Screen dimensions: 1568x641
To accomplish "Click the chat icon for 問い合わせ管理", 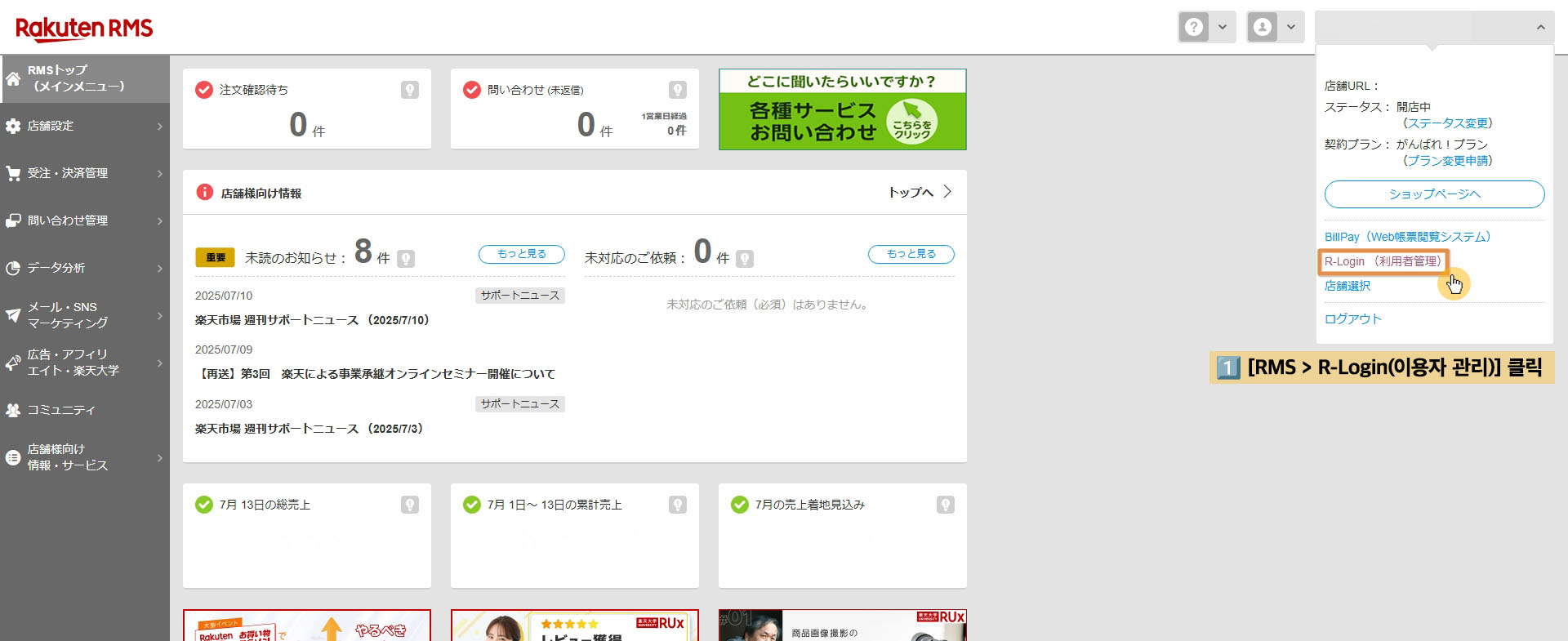I will coord(13,220).
